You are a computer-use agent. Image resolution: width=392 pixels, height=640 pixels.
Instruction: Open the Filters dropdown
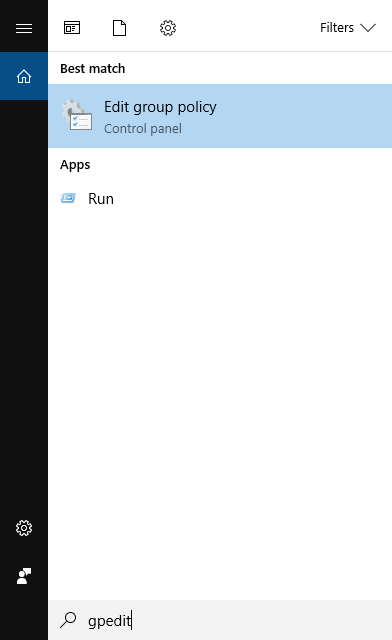[x=347, y=28]
